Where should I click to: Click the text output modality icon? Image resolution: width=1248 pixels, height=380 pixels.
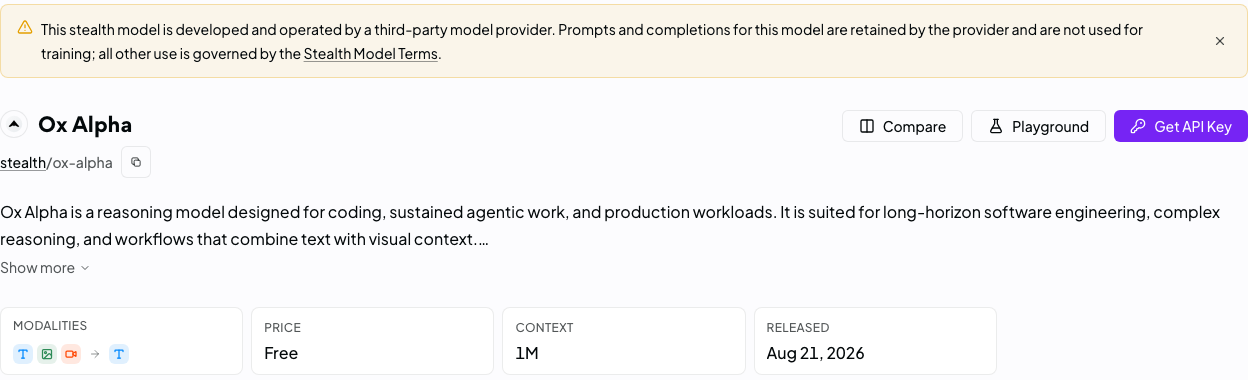[x=119, y=354]
